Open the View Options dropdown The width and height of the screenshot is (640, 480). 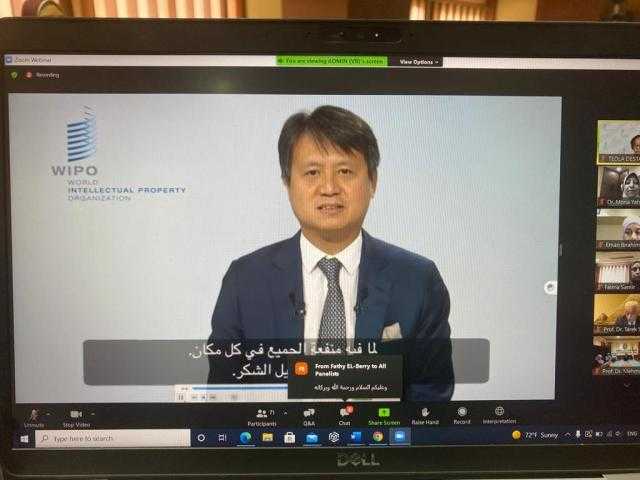(x=418, y=62)
